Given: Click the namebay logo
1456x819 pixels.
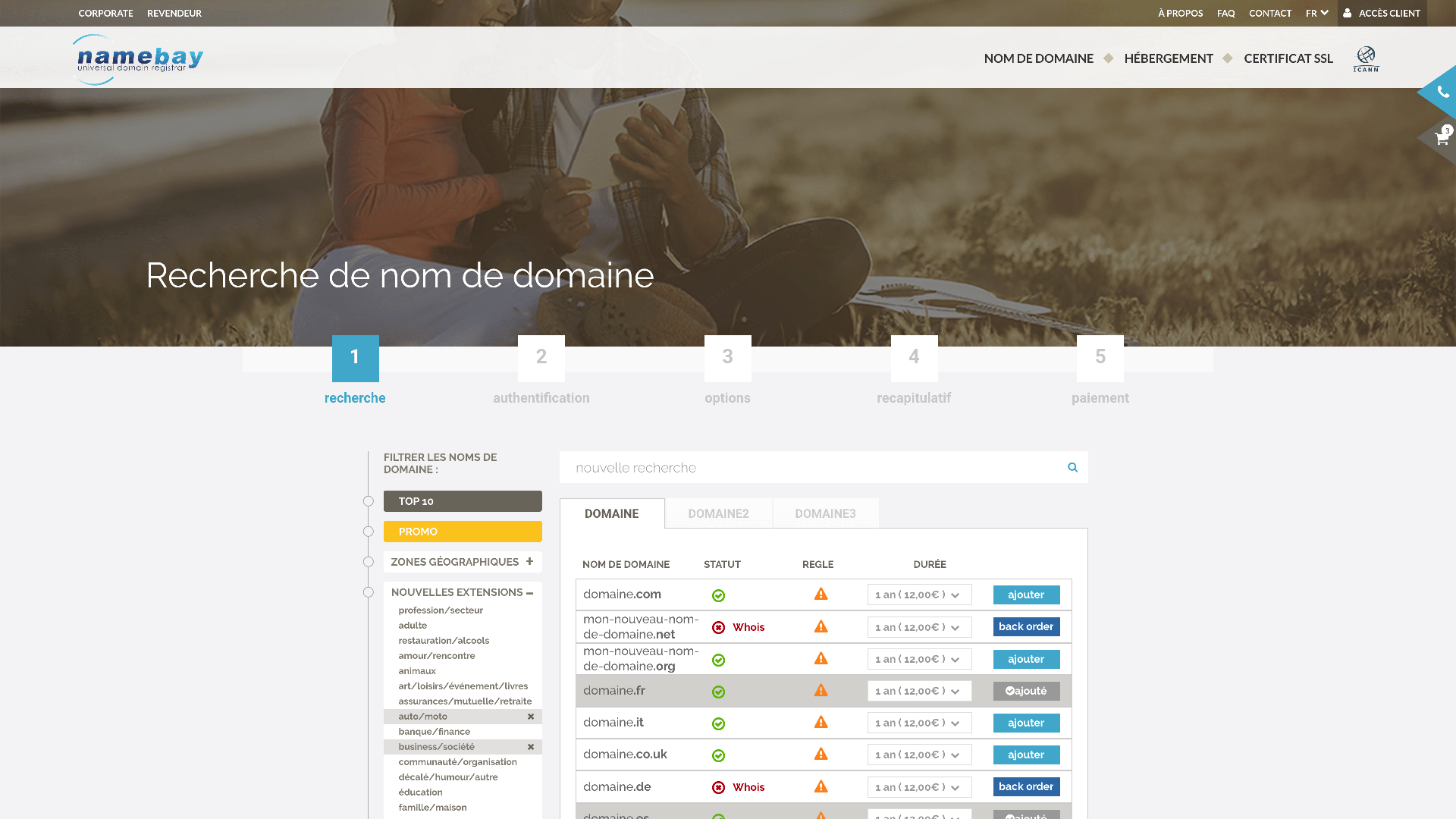Looking at the screenshot, I should (x=140, y=58).
